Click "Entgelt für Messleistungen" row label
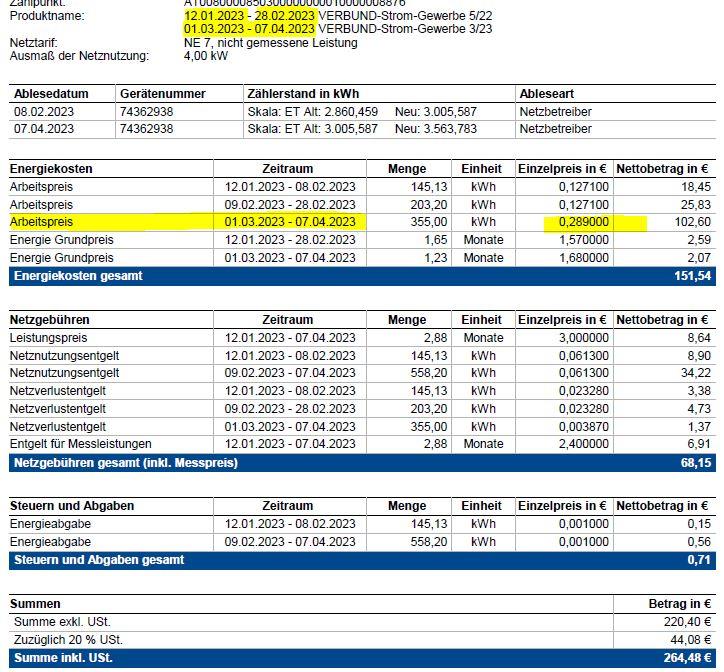The image size is (724, 672). pyautogui.click(x=80, y=444)
